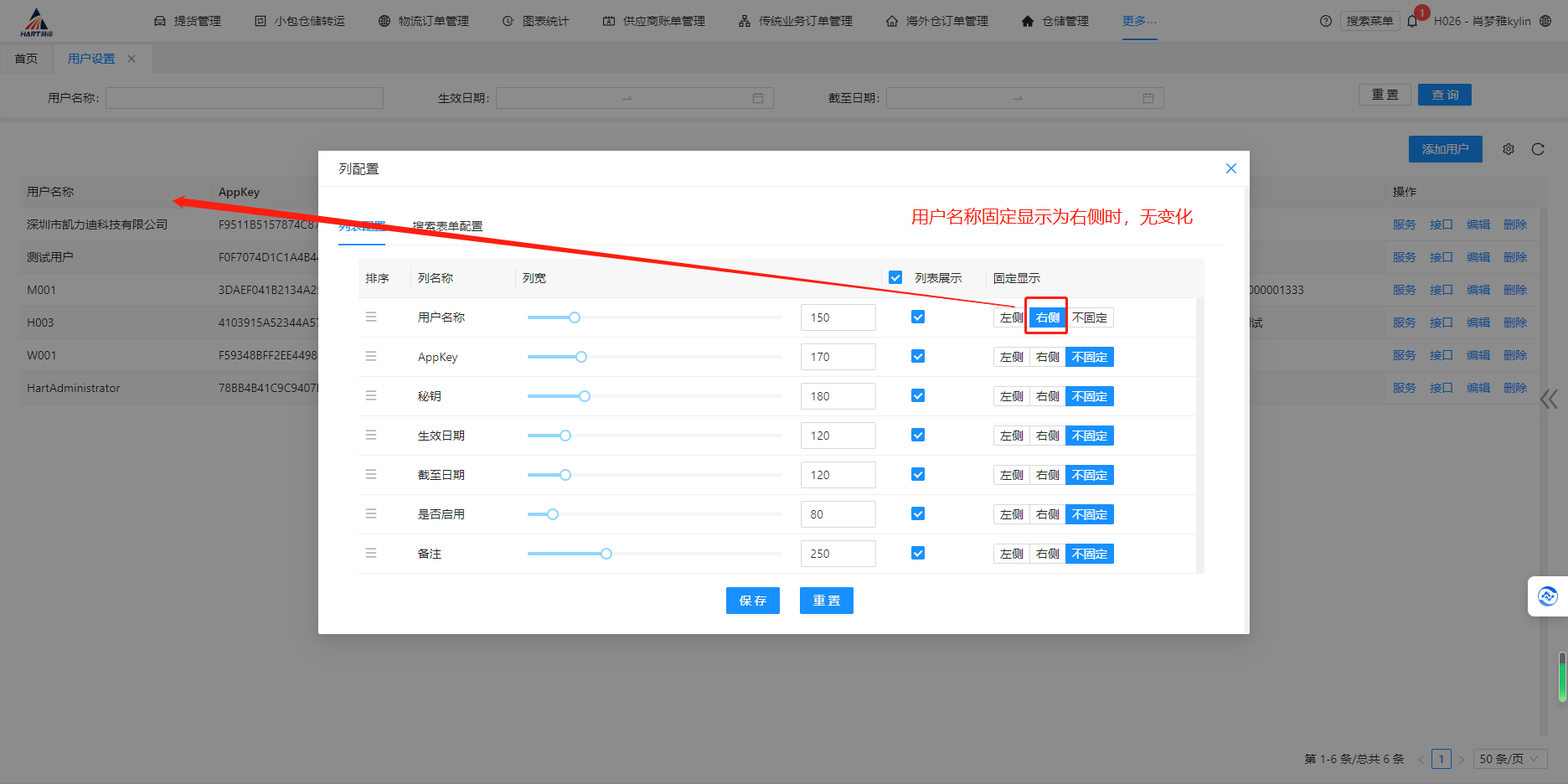Open the 仓储管理 menu item

point(1064,21)
